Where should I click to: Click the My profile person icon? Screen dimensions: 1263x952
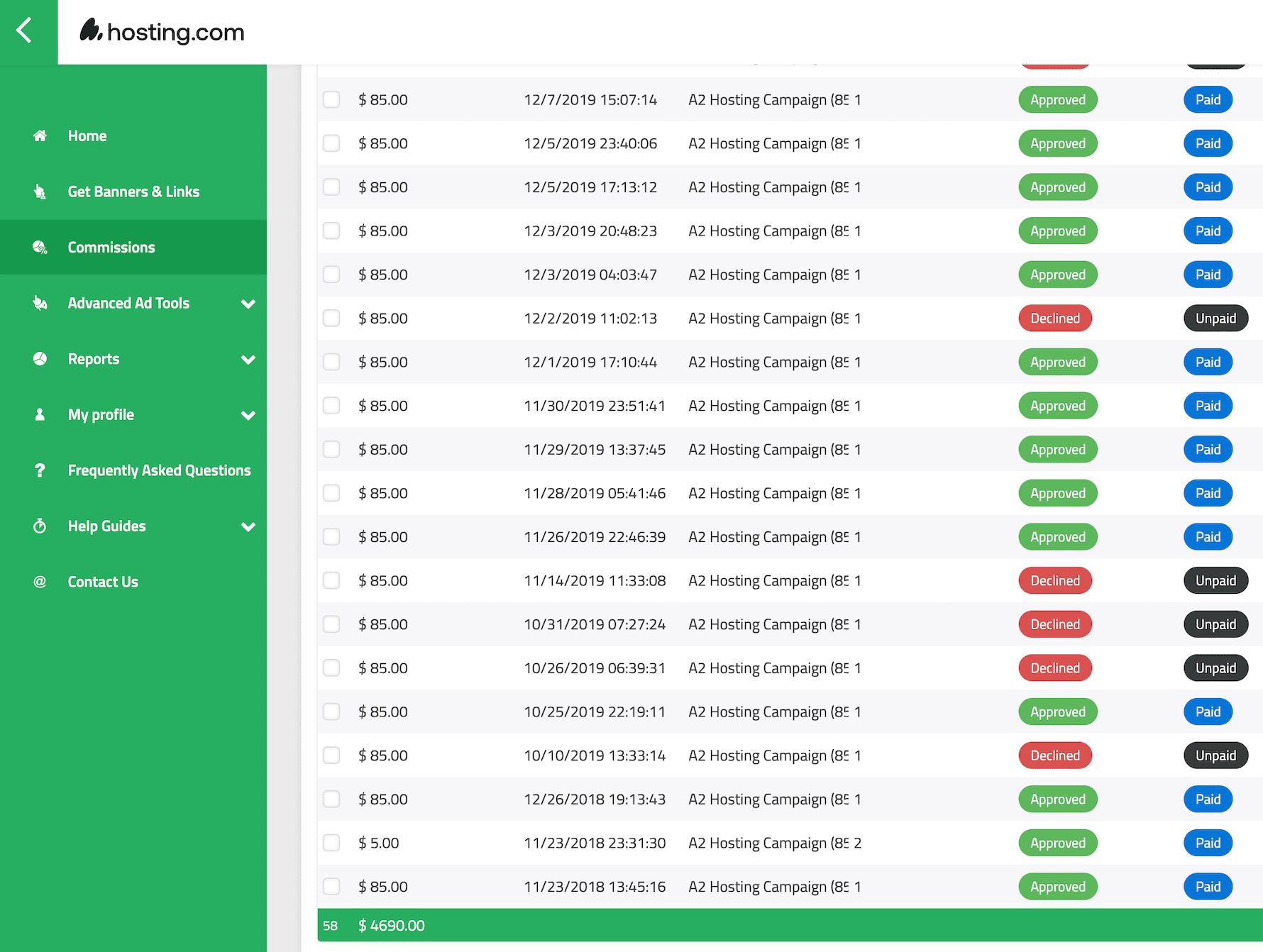[x=40, y=414]
